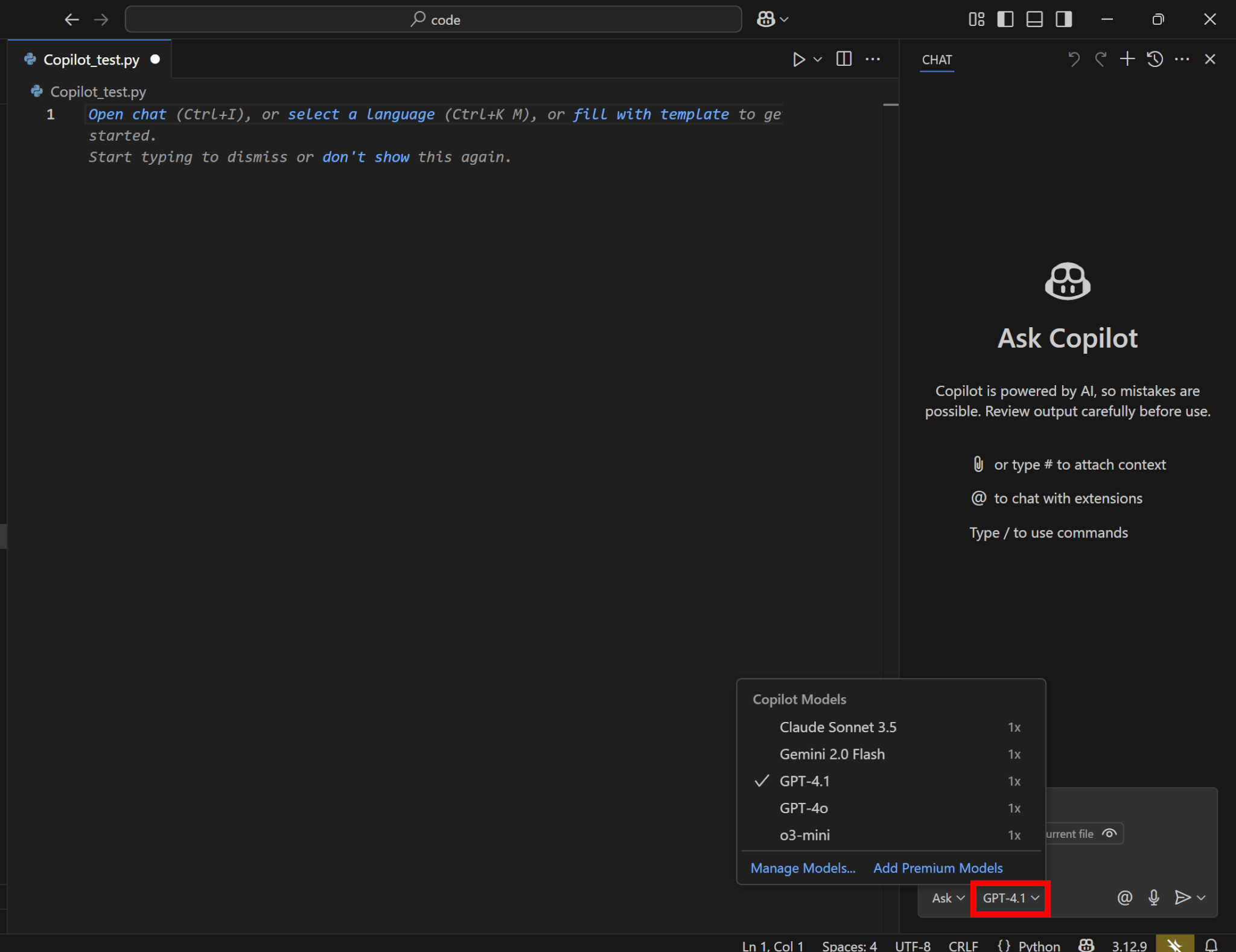
Task: Click Ln 1, Col 1 status item
Action: point(772,946)
